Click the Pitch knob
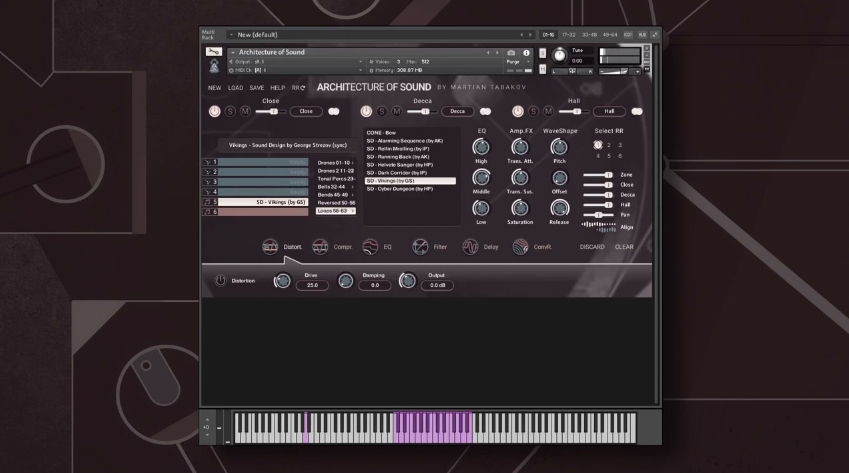 coord(559,147)
